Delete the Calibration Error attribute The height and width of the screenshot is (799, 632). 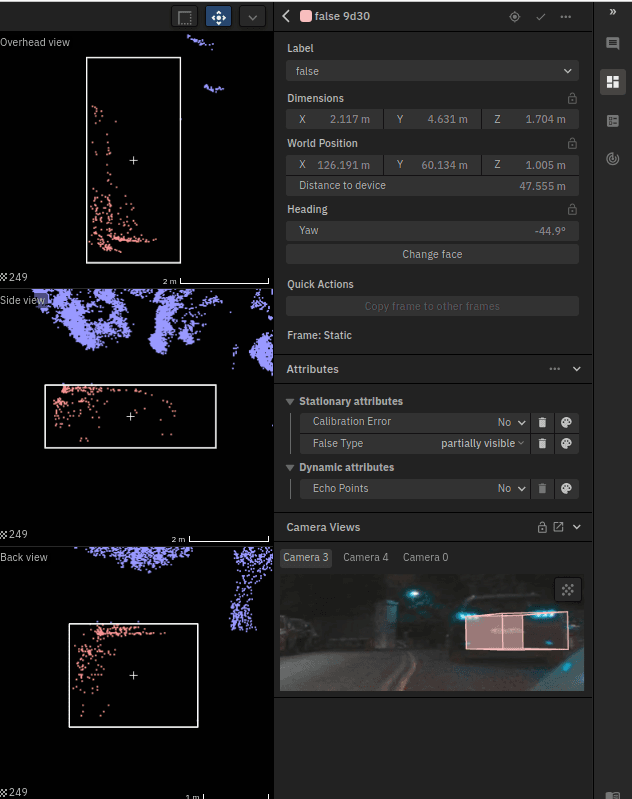(x=542, y=422)
